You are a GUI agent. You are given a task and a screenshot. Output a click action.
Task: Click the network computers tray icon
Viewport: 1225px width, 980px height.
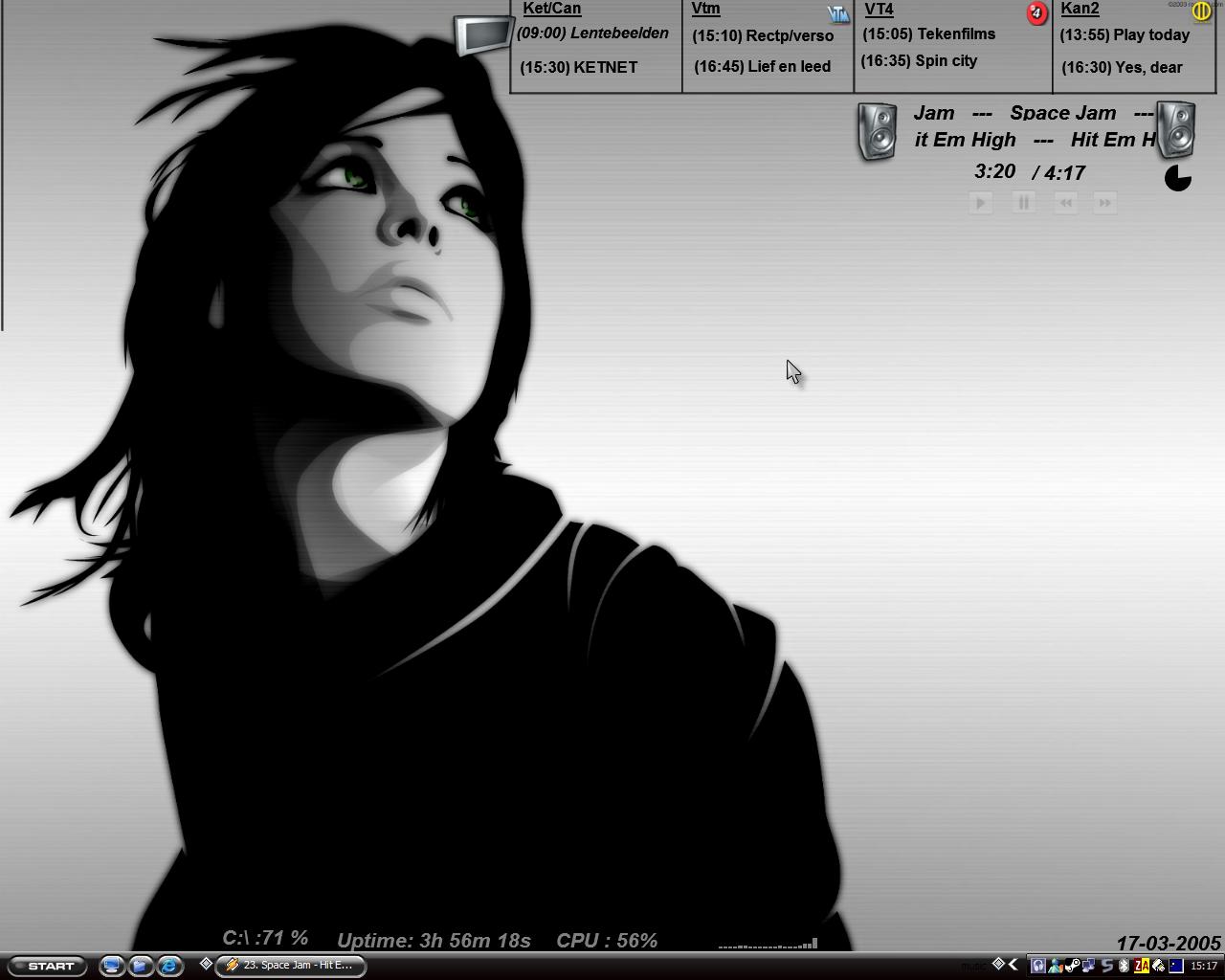pos(1088,966)
